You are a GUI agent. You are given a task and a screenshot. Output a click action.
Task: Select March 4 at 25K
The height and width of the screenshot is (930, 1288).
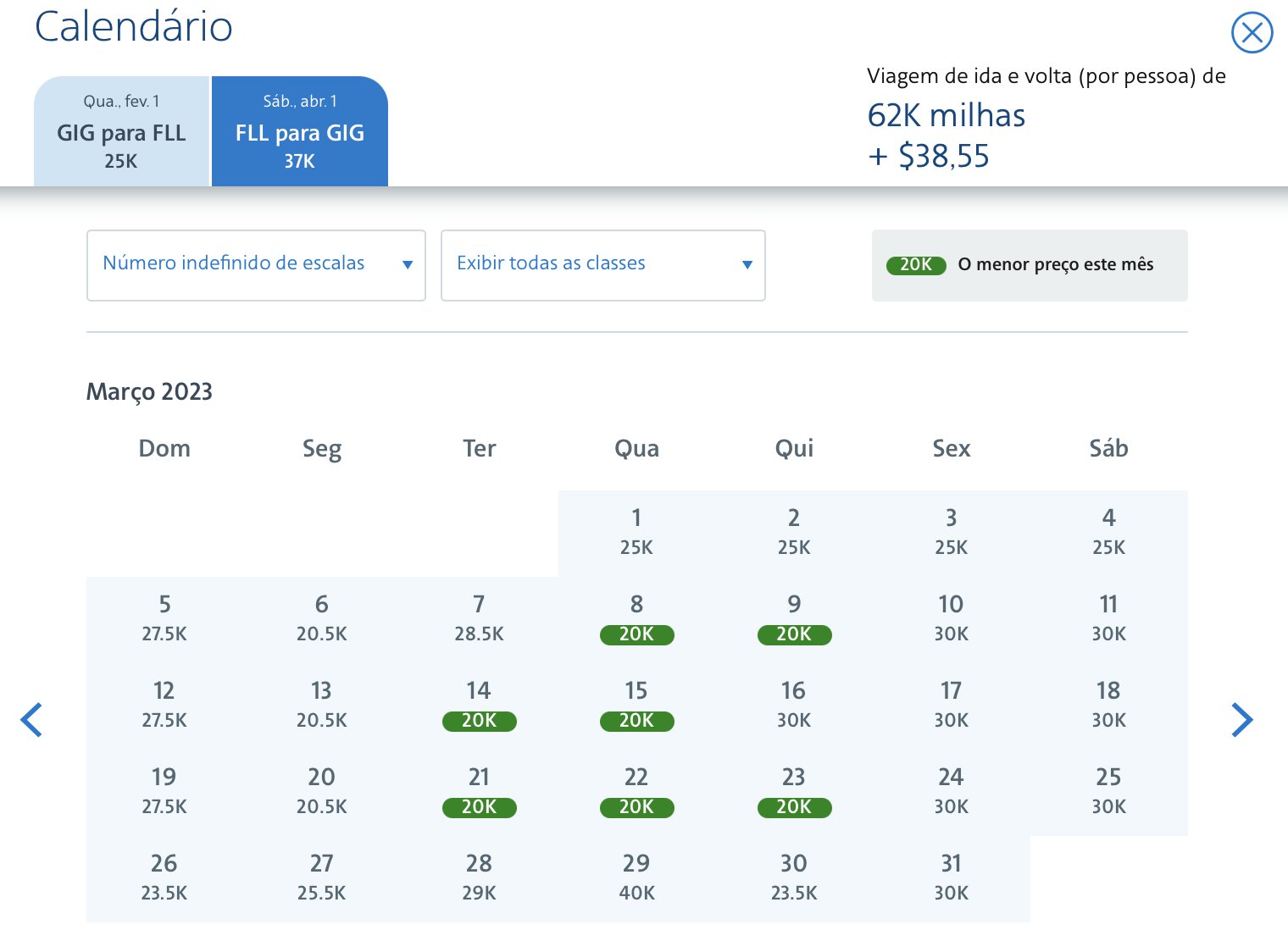(1108, 534)
